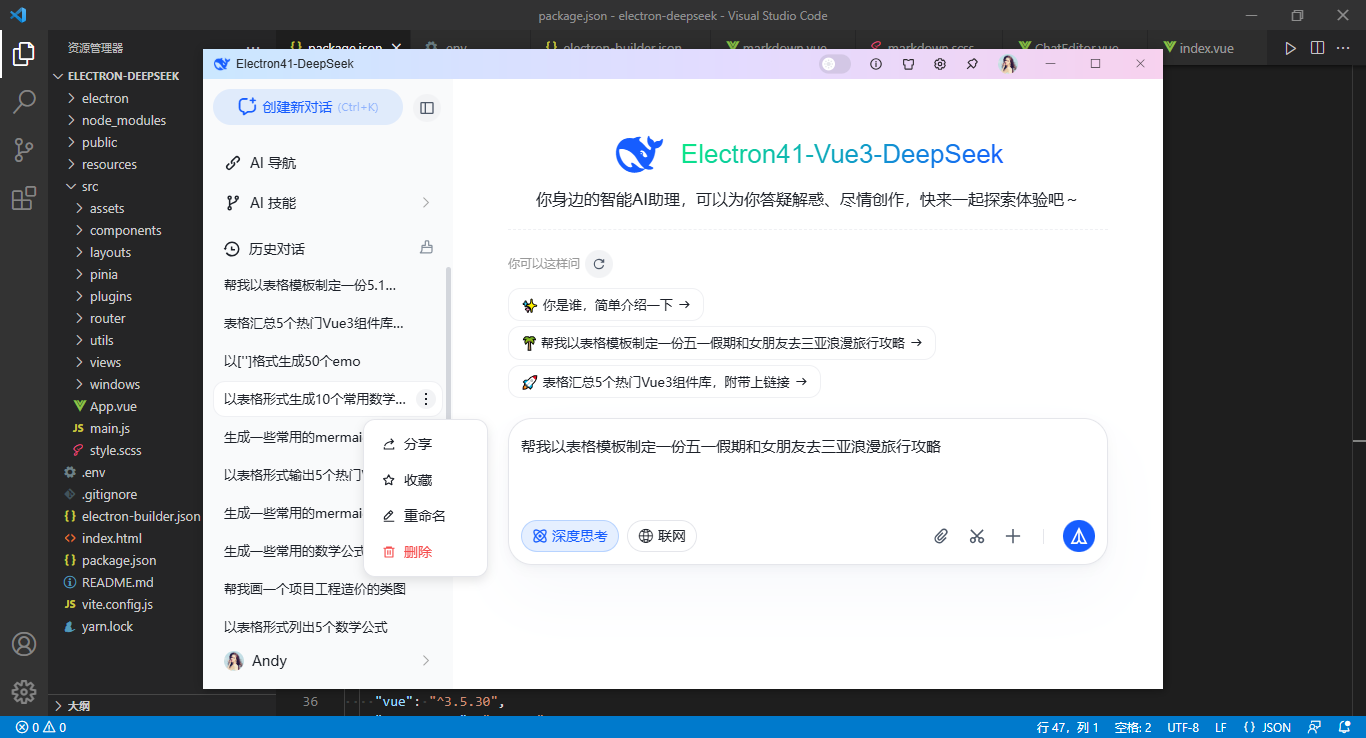Image resolution: width=1366 pixels, height=738 pixels.
Task: Change the UTF-8 encoding in status bar
Action: [x=1183, y=727]
